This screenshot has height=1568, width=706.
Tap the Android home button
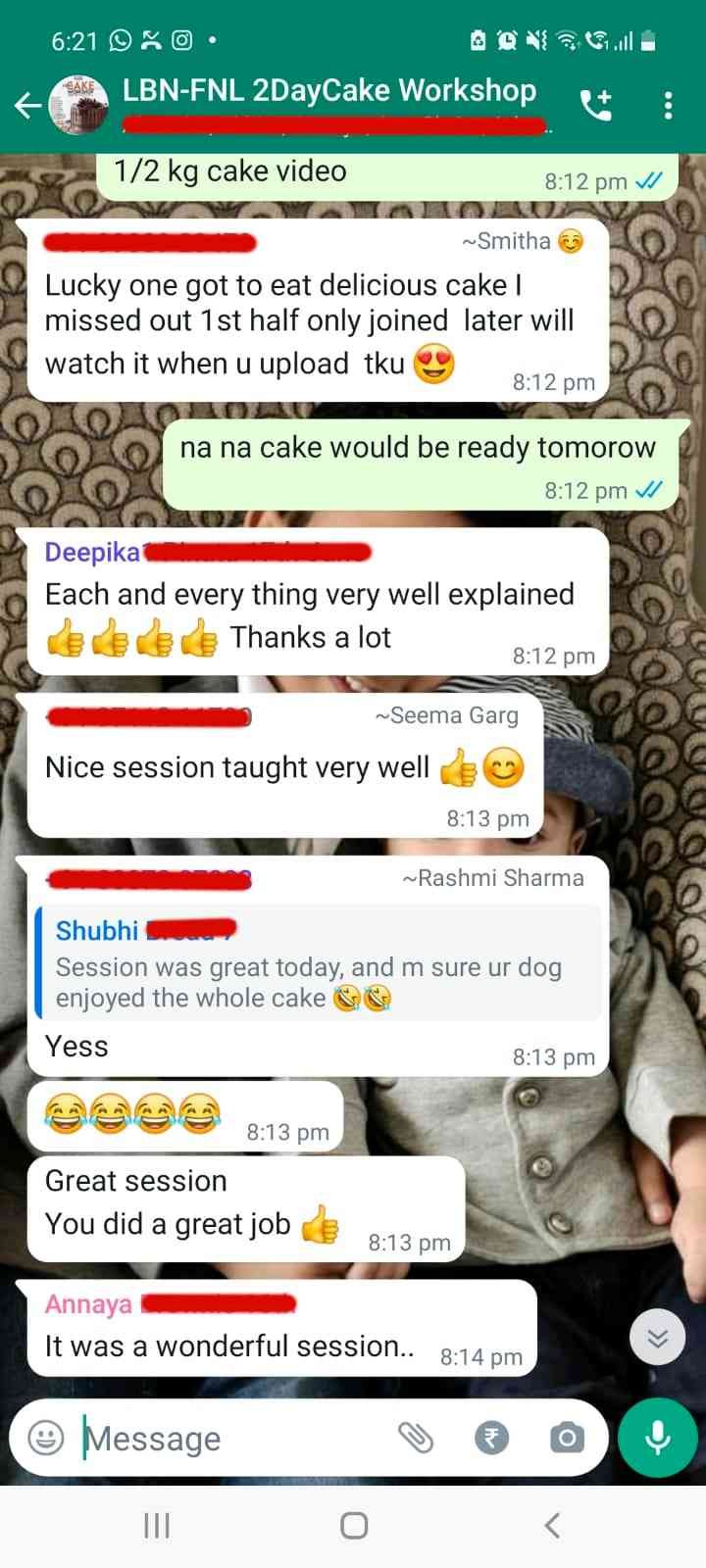click(354, 1525)
